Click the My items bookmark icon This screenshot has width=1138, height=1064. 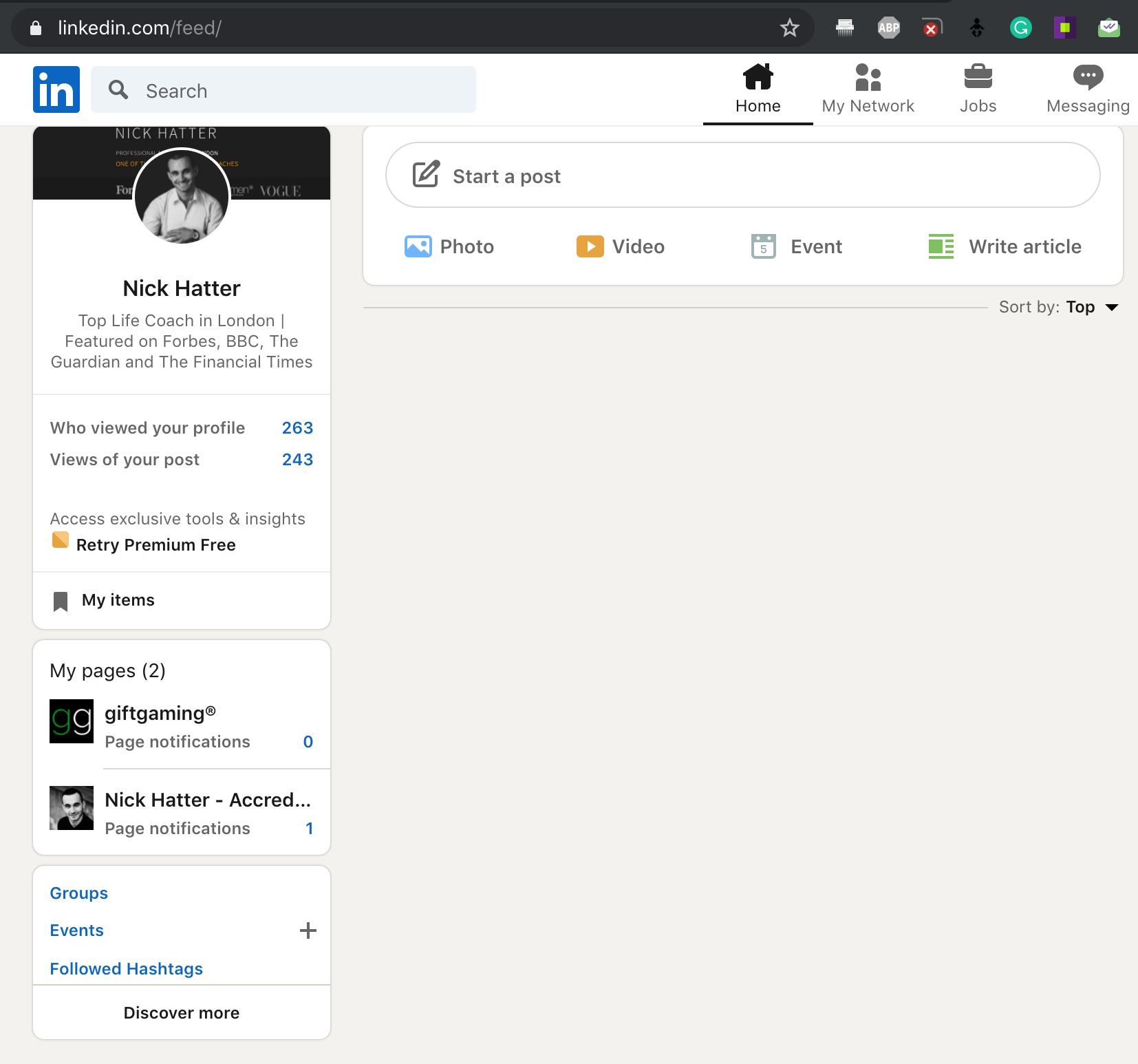61,602
